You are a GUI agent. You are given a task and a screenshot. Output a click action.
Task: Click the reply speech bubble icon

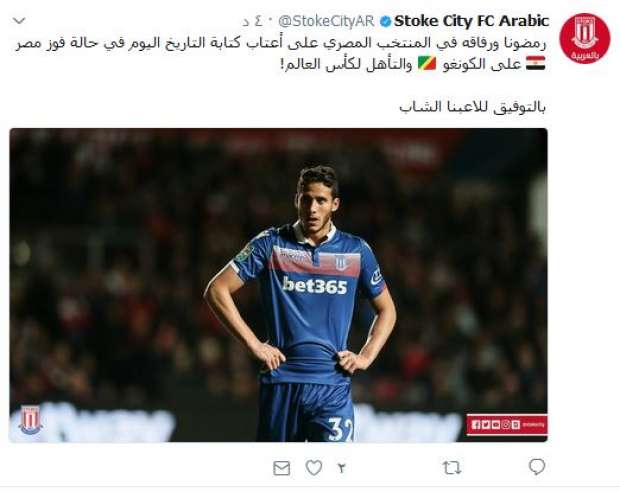(537, 467)
